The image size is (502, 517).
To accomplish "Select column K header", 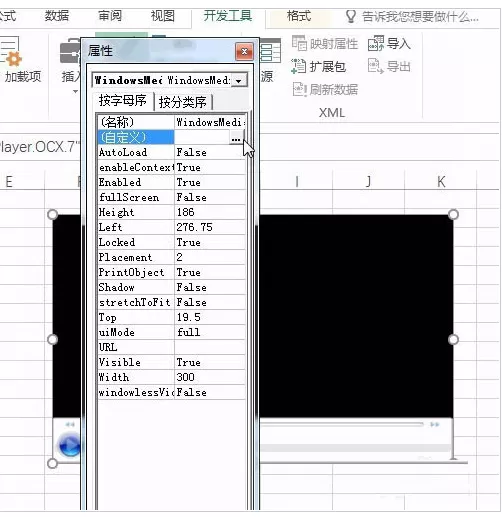I will click(441, 182).
